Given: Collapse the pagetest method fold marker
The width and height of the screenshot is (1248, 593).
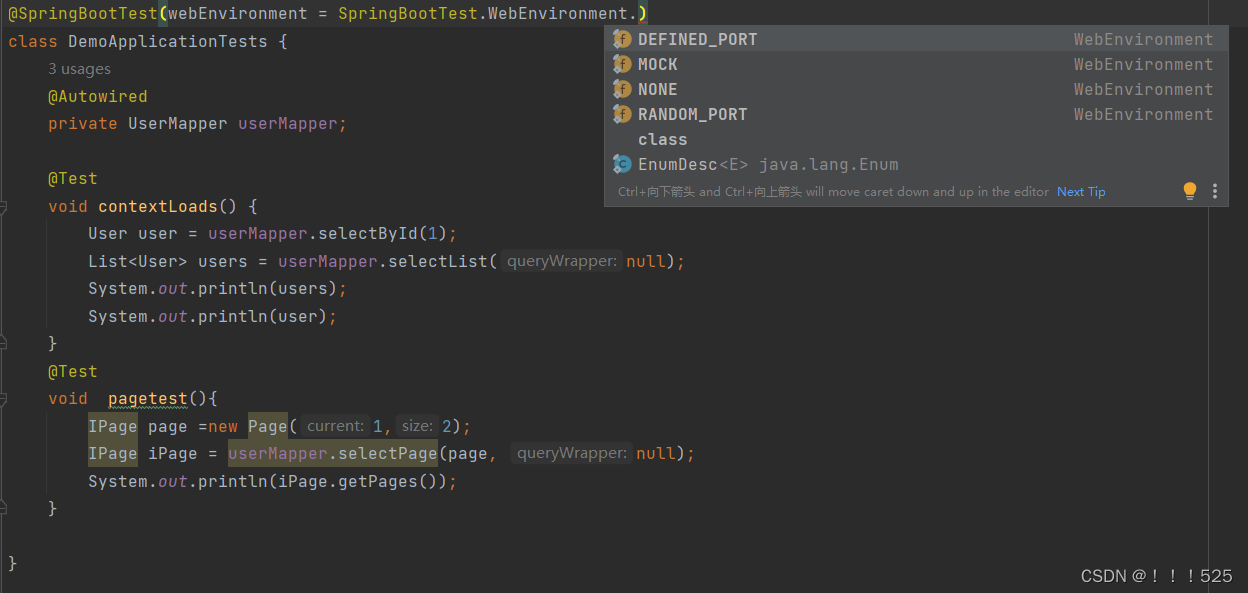Looking at the screenshot, I should 3,399.
